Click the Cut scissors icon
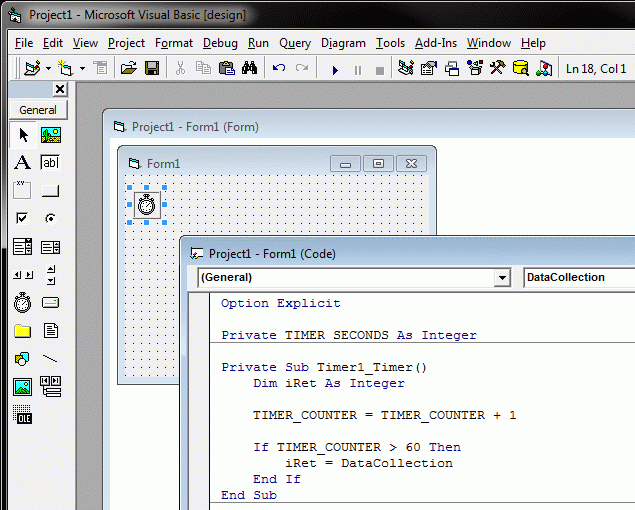Image resolution: width=635 pixels, height=510 pixels. 180,68
